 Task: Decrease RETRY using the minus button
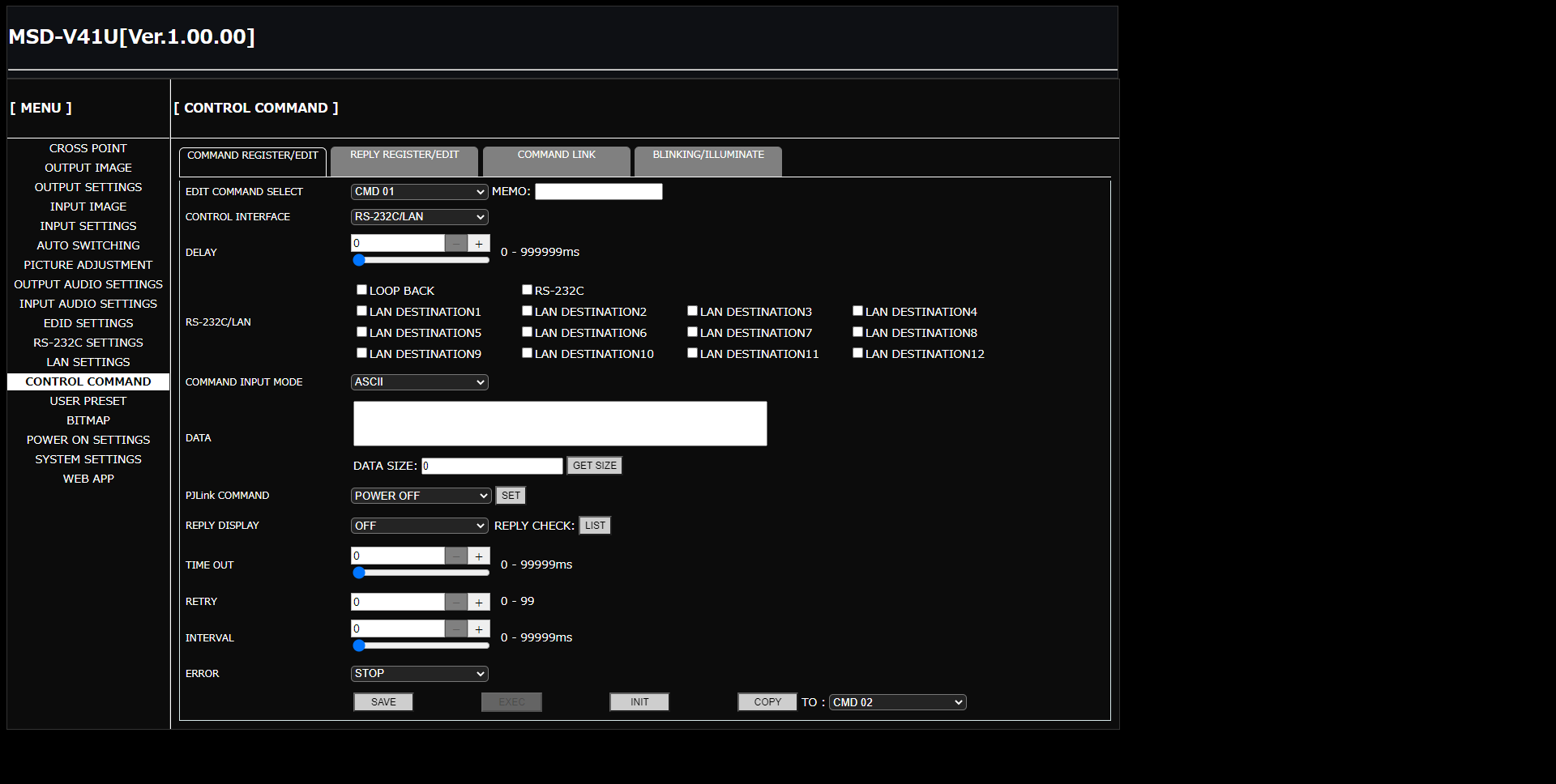[456, 603]
